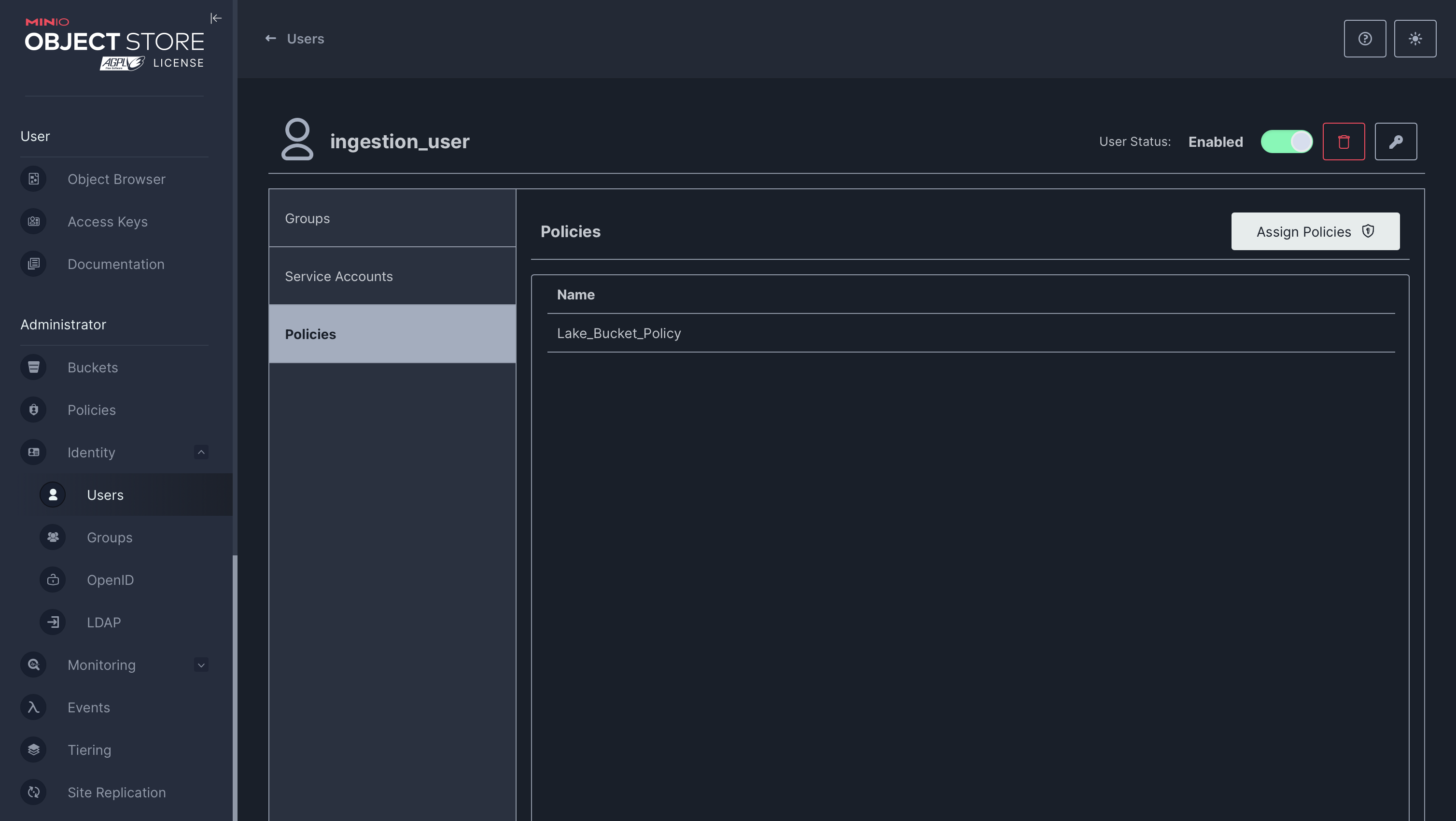Viewport: 1456px width, 821px height.
Task: Go back using the left arrow
Action: tap(271, 39)
